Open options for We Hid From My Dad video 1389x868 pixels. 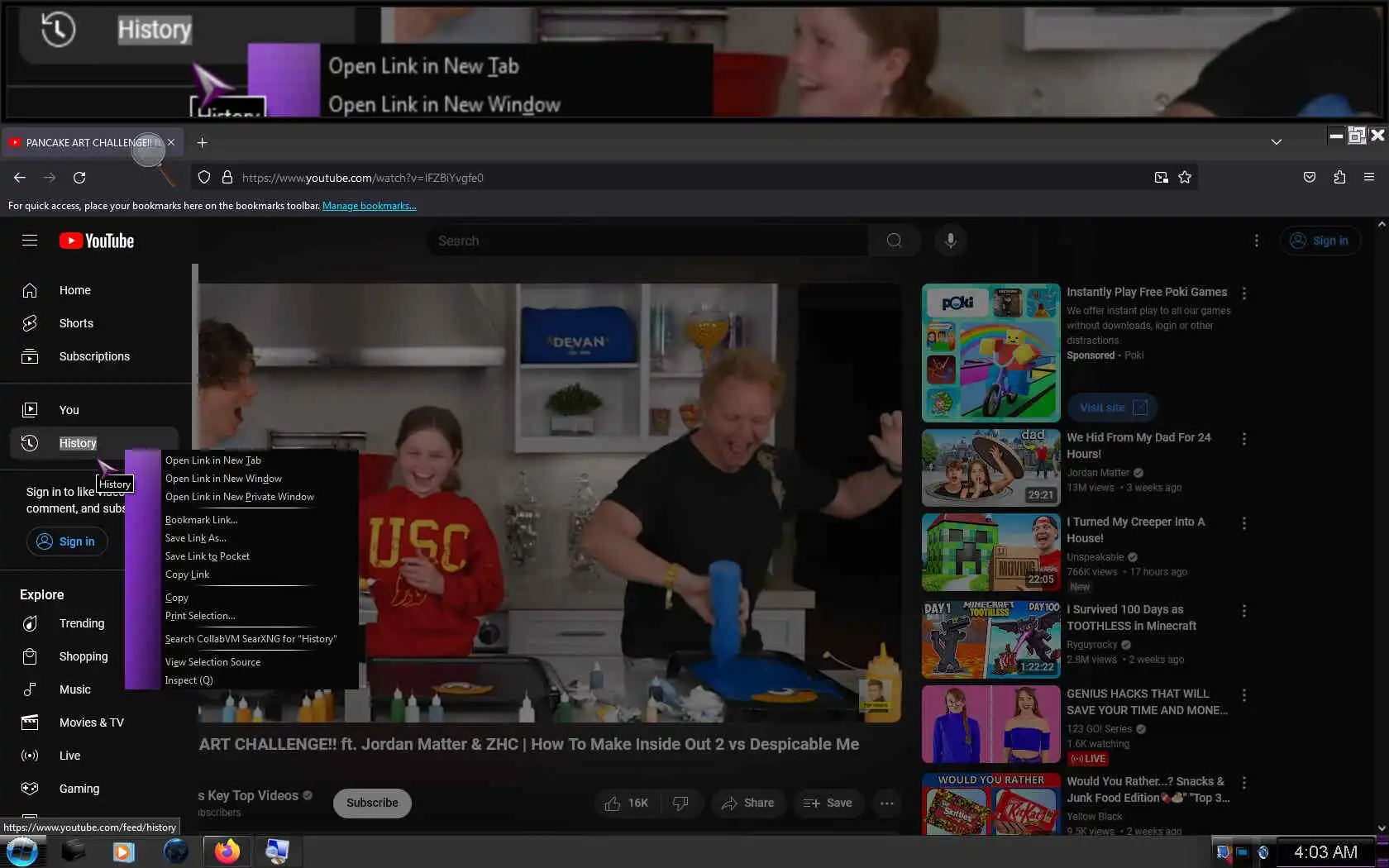click(1243, 439)
